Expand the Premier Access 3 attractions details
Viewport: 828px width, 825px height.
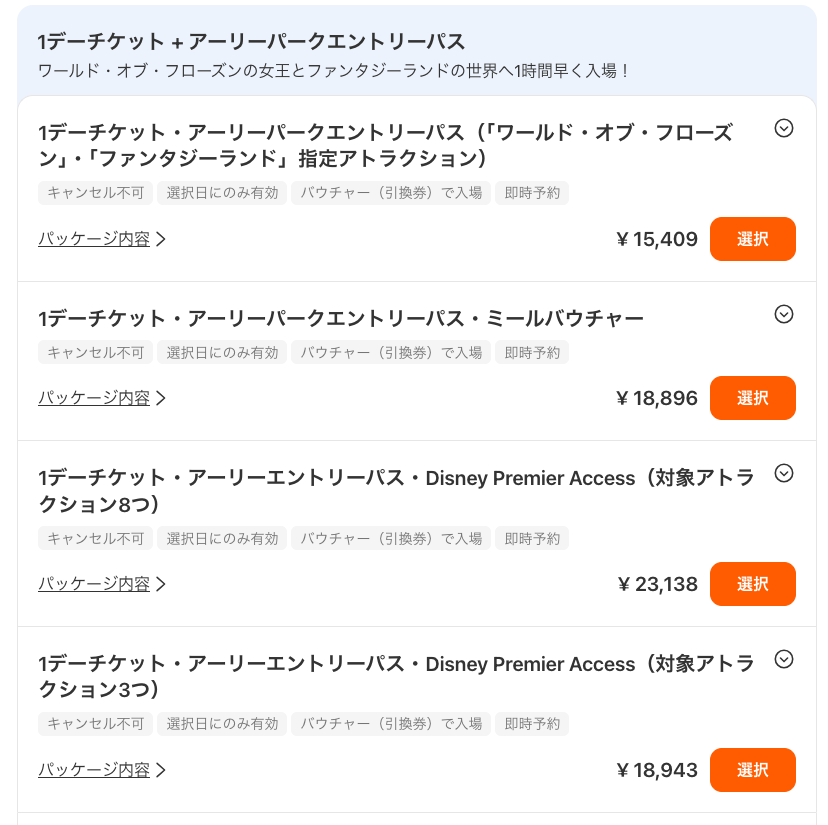[x=784, y=659]
